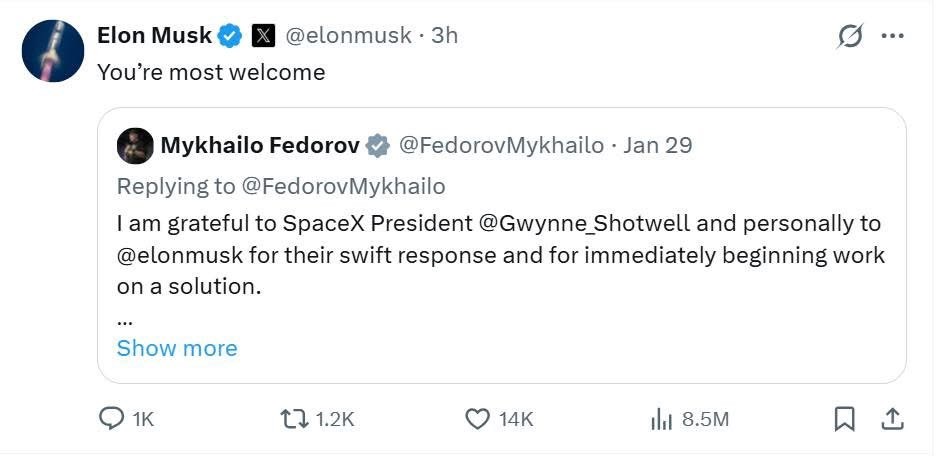Click the X affiliation badge

click(263, 36)
